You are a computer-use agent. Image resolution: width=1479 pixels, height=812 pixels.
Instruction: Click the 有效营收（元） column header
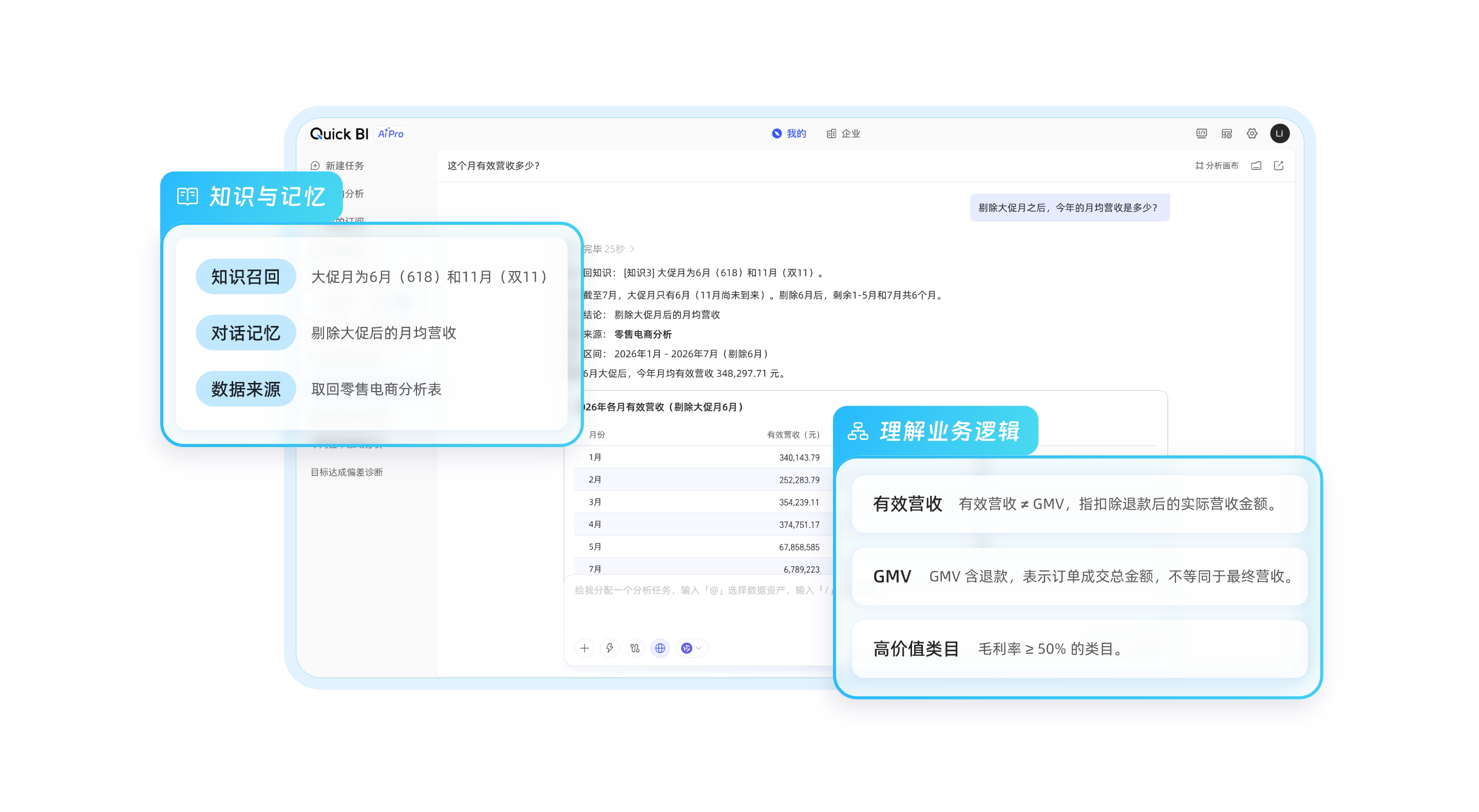[x=793, y=435]
